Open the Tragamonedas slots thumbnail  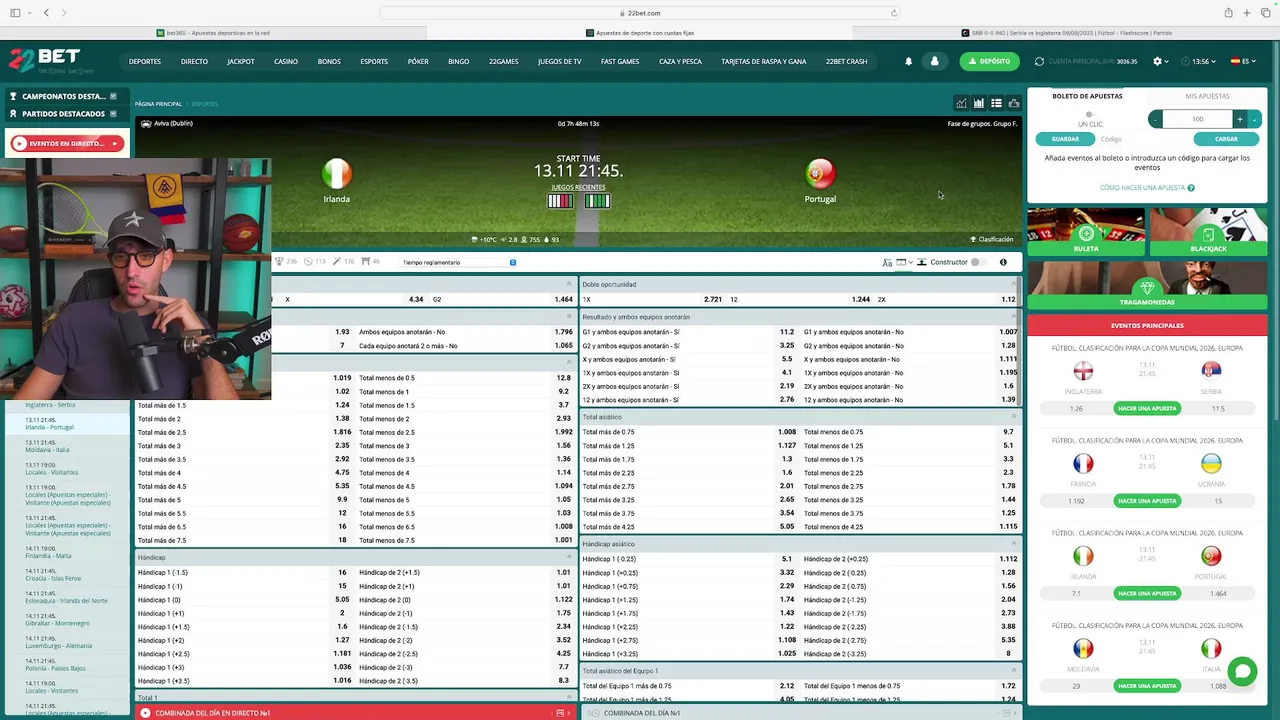tap(1147, 285)
